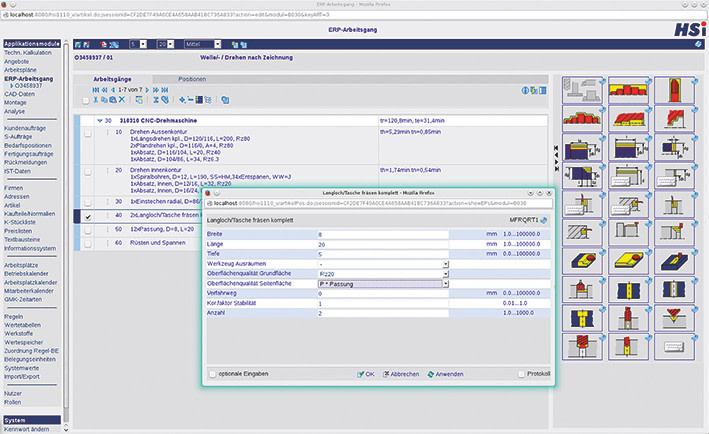The image size is (709, 434).
Task: Uncheck the box for row 40 Langloch/Tasche fräsen
Action: 88,217
